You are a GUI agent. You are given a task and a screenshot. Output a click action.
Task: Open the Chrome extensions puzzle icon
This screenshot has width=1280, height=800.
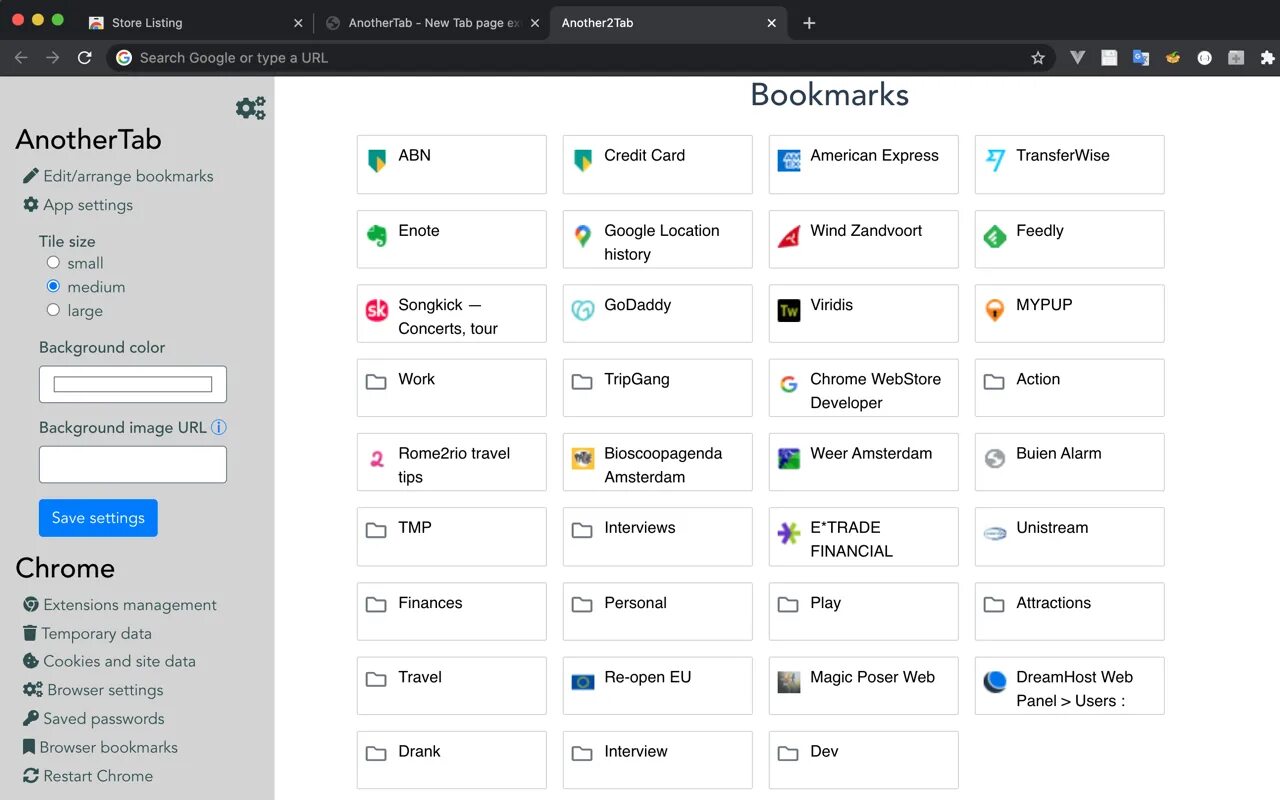tap(1267, 58)
